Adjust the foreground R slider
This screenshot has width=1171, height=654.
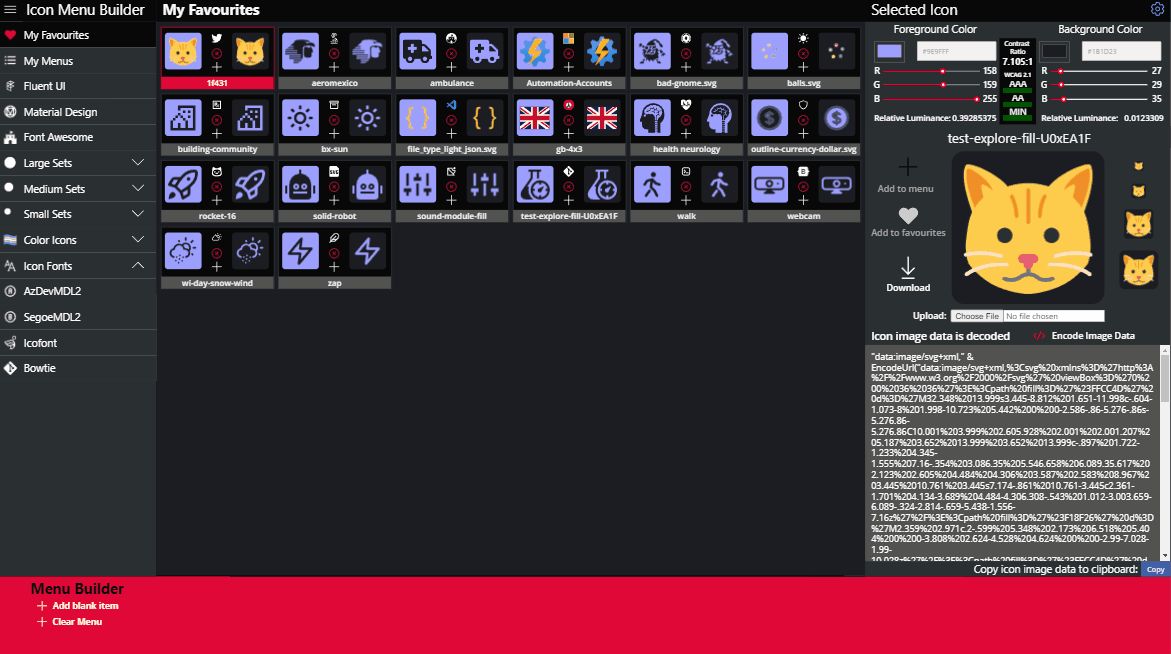pos(931,71)
